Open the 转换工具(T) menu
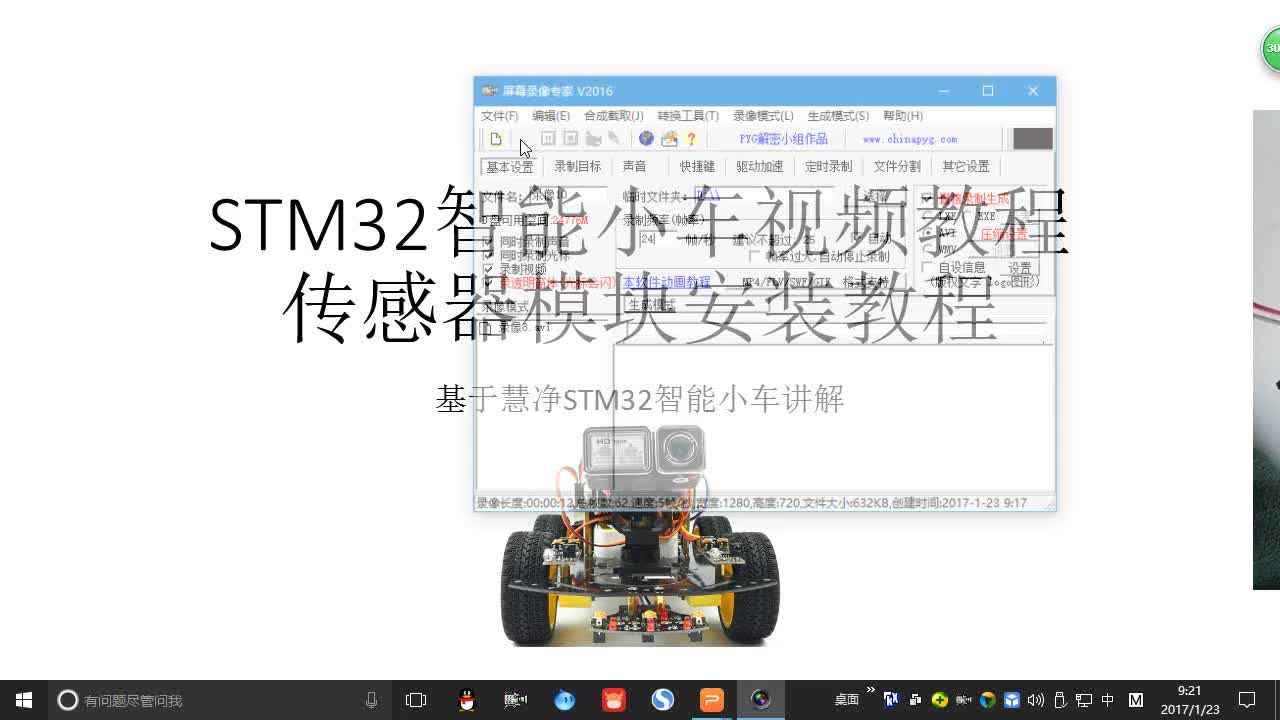1280x720 pixels. pyautogui.click(x=688, y=116)
